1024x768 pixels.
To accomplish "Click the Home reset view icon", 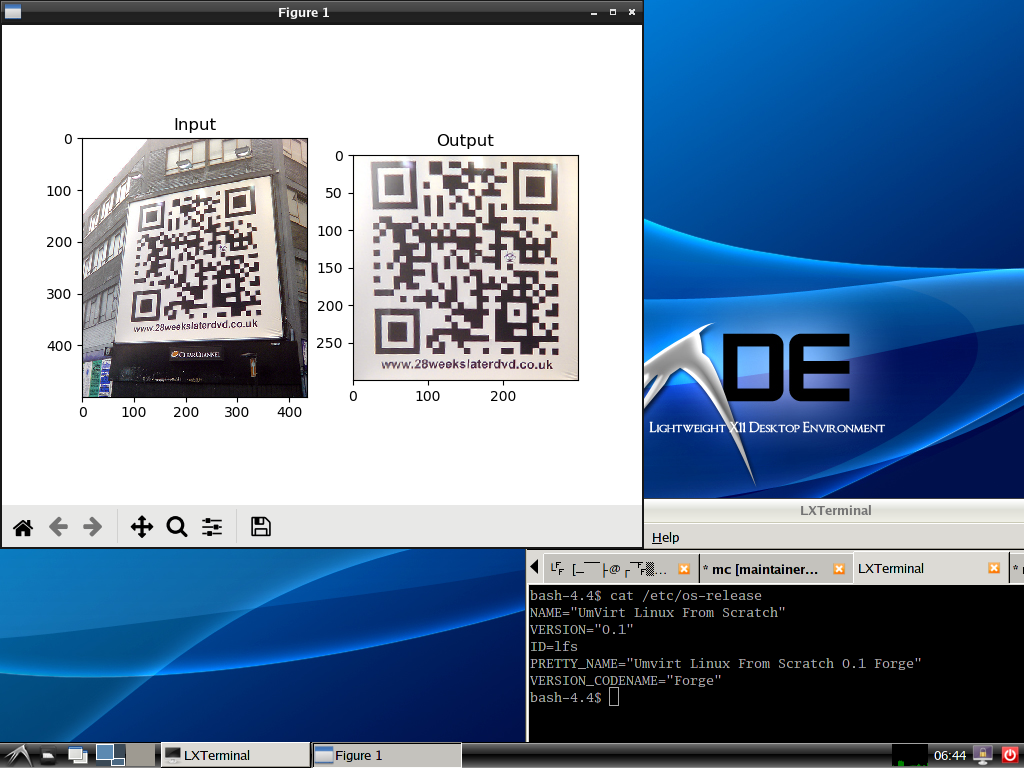I will pyautogui.click(x=23, y=527).
